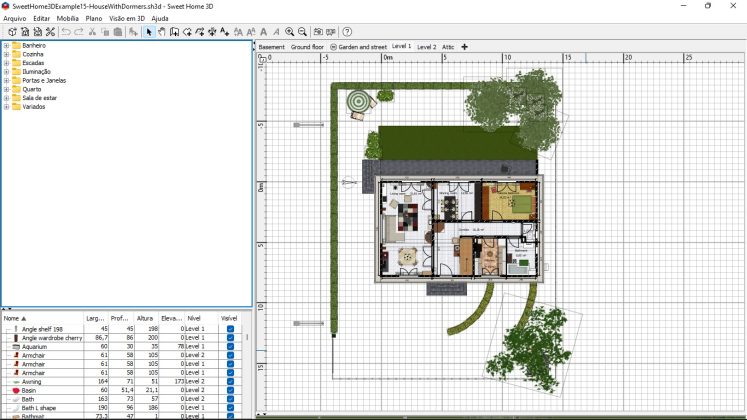The image size is (747, 420).
Task: Click the Zoom in magnifier icon
Action: (x=289, y=32)
